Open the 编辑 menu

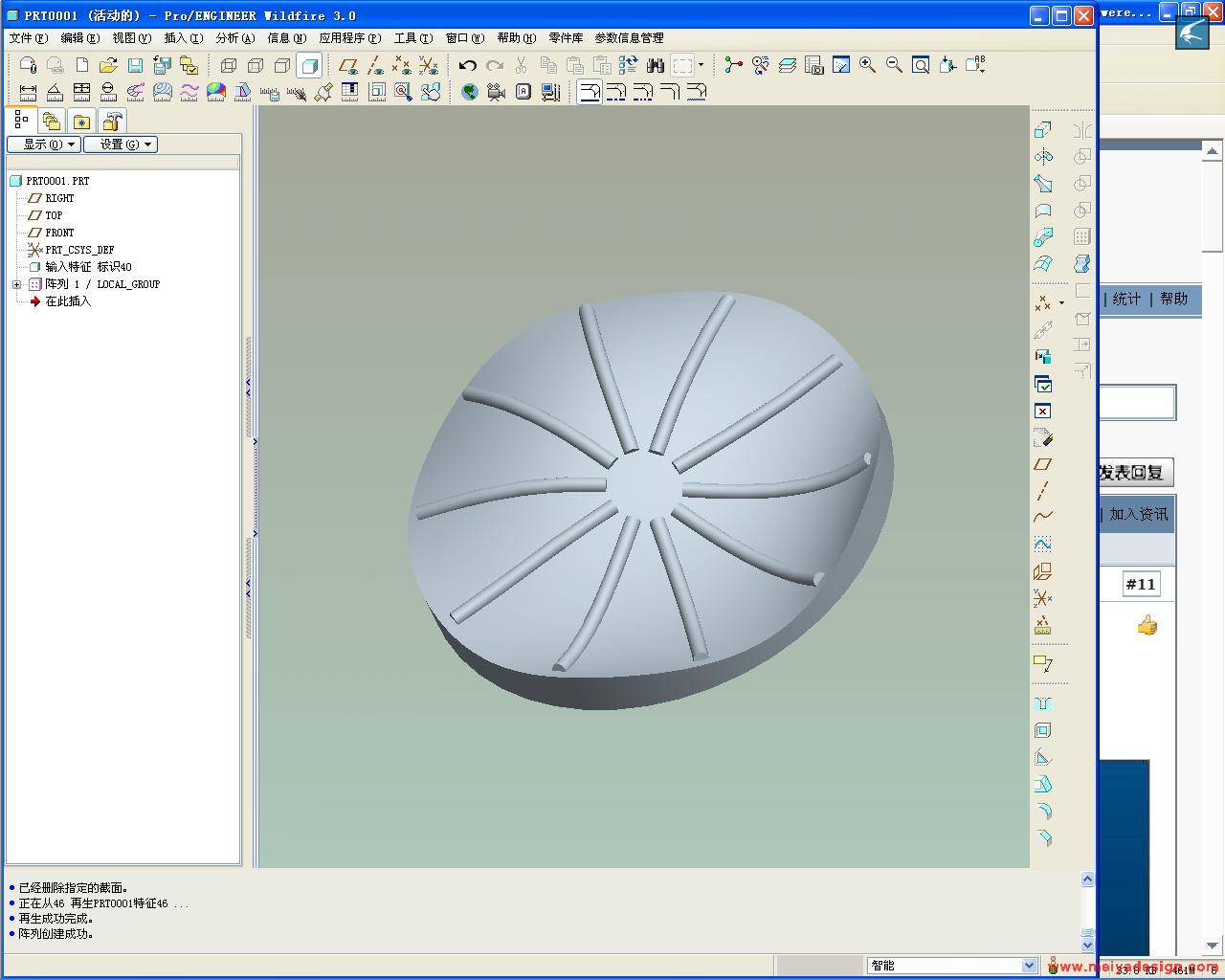[79, 38]
